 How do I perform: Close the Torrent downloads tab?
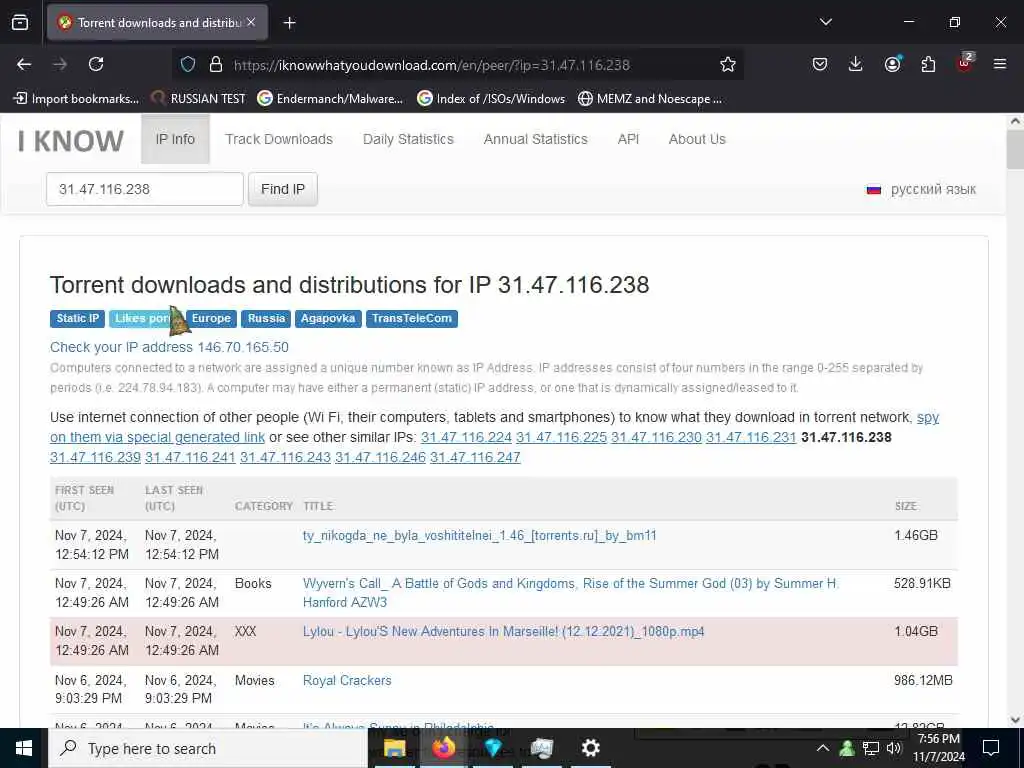point(251,22)
